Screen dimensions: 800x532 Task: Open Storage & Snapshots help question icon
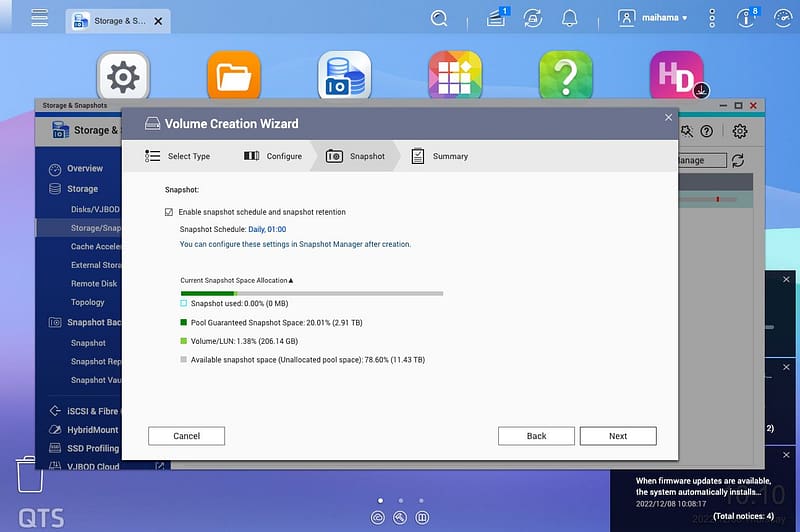pos(707,131)
